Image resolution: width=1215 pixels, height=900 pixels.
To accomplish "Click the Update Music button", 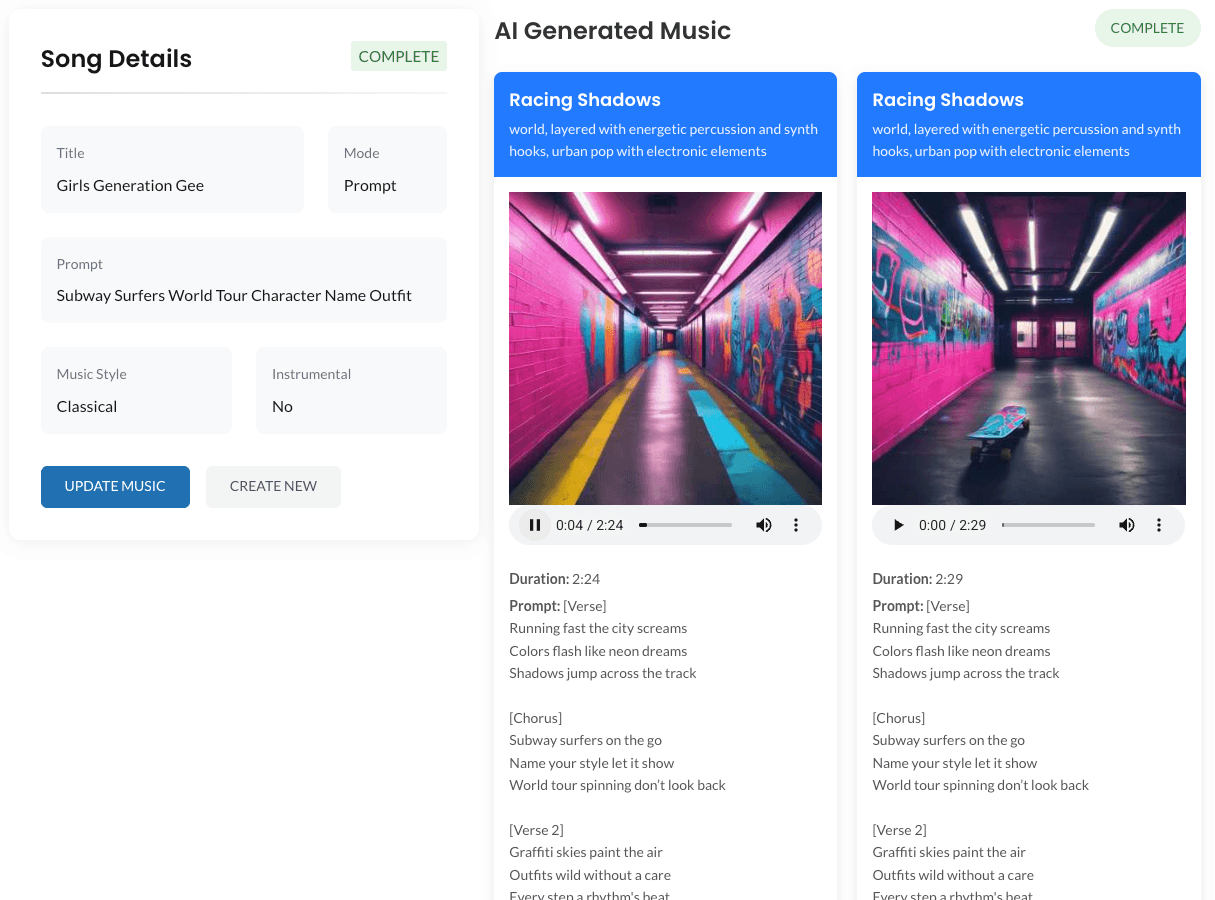I will click(x=115, y=487).
